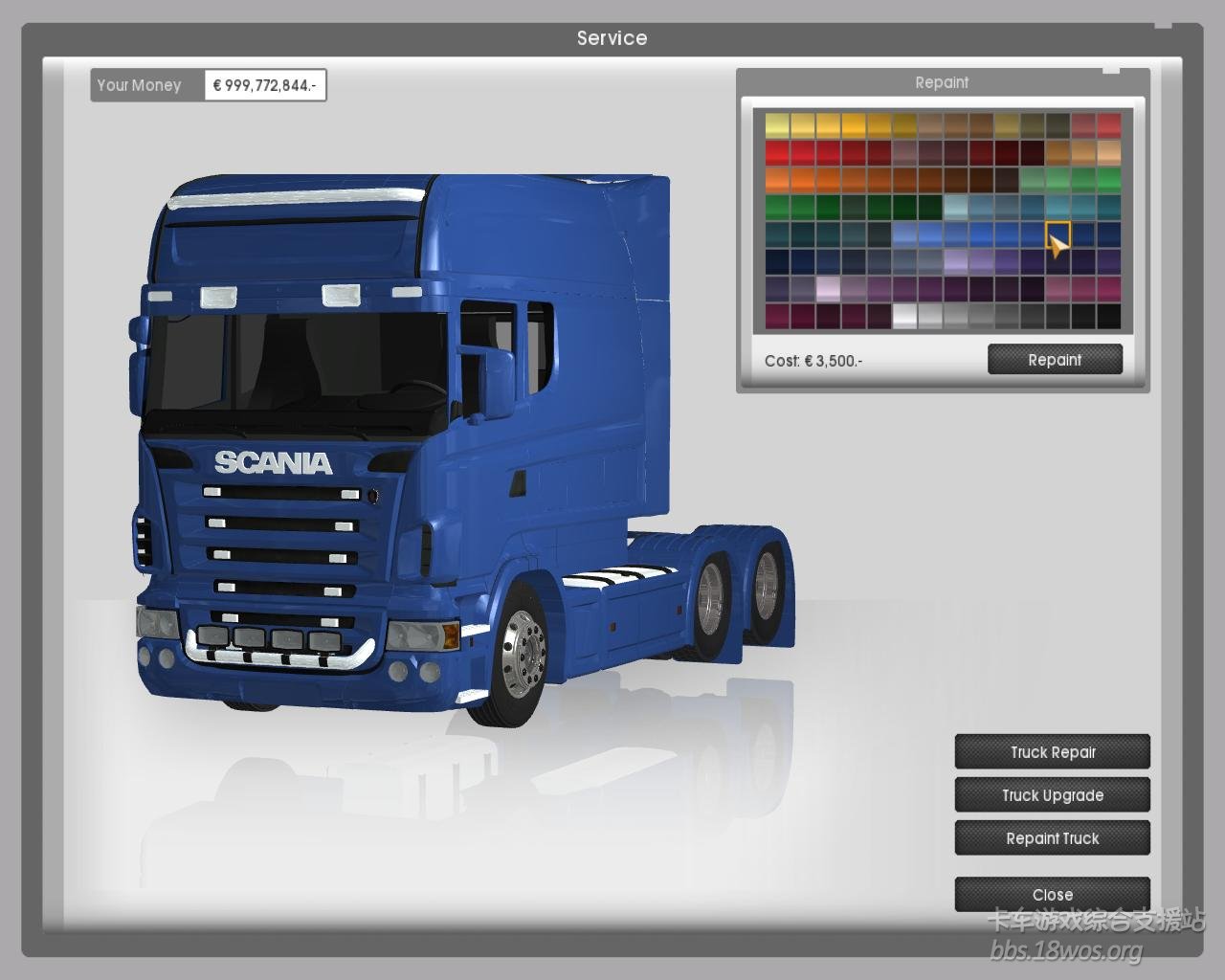Screen dimensions: 1225x980
Task: Close the Service screen
Action: 1053,895
